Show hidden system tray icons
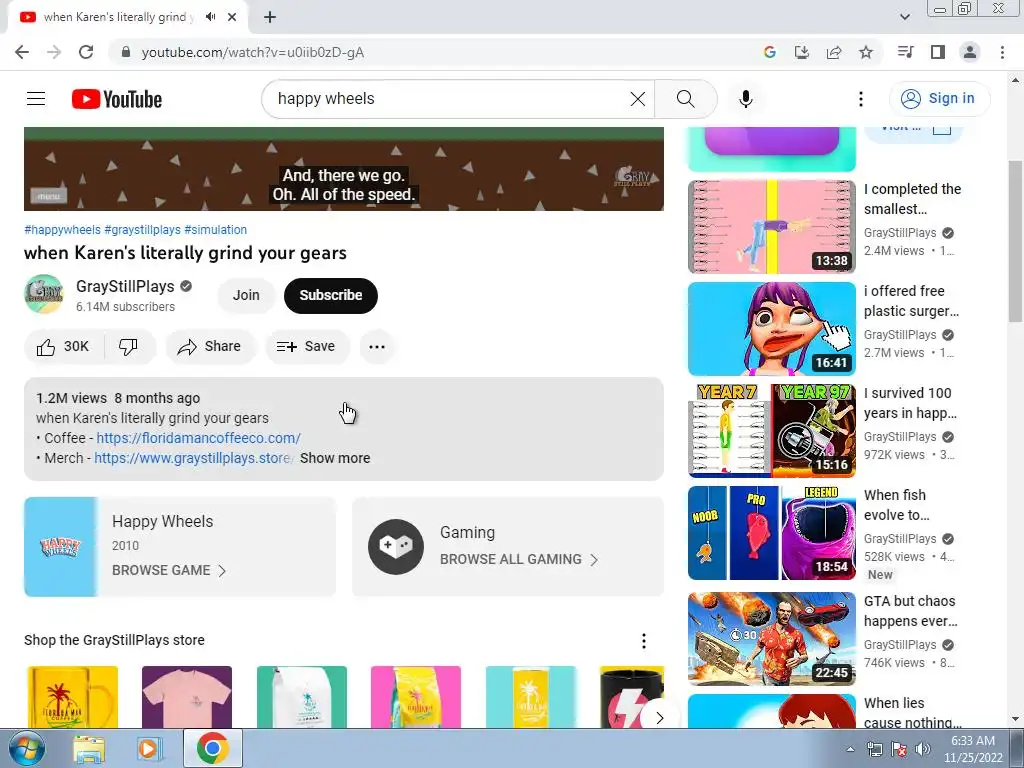 click(850, 749)
